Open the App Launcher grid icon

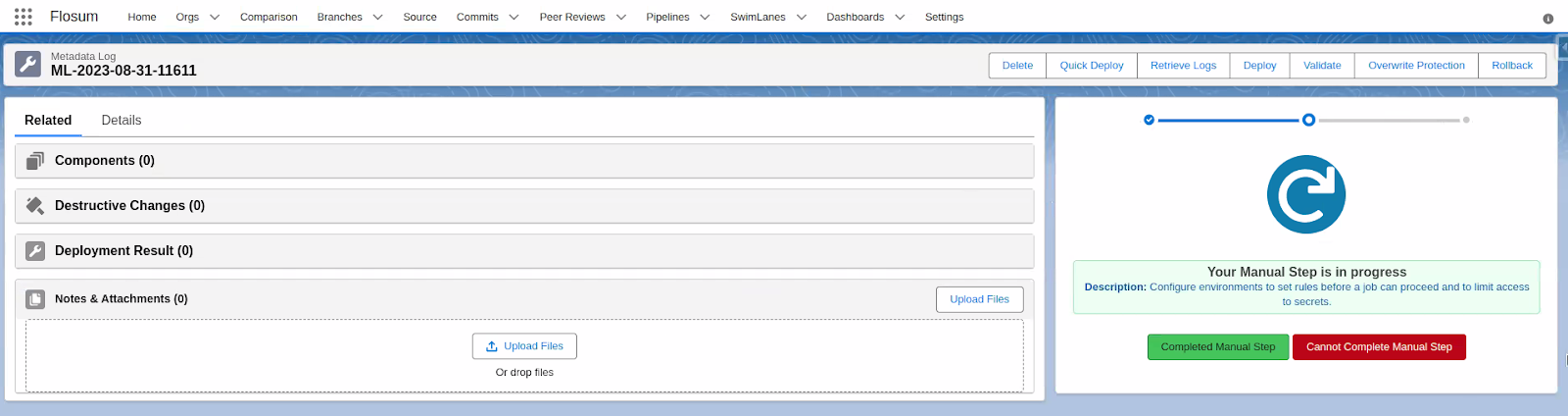coord(24,17)
